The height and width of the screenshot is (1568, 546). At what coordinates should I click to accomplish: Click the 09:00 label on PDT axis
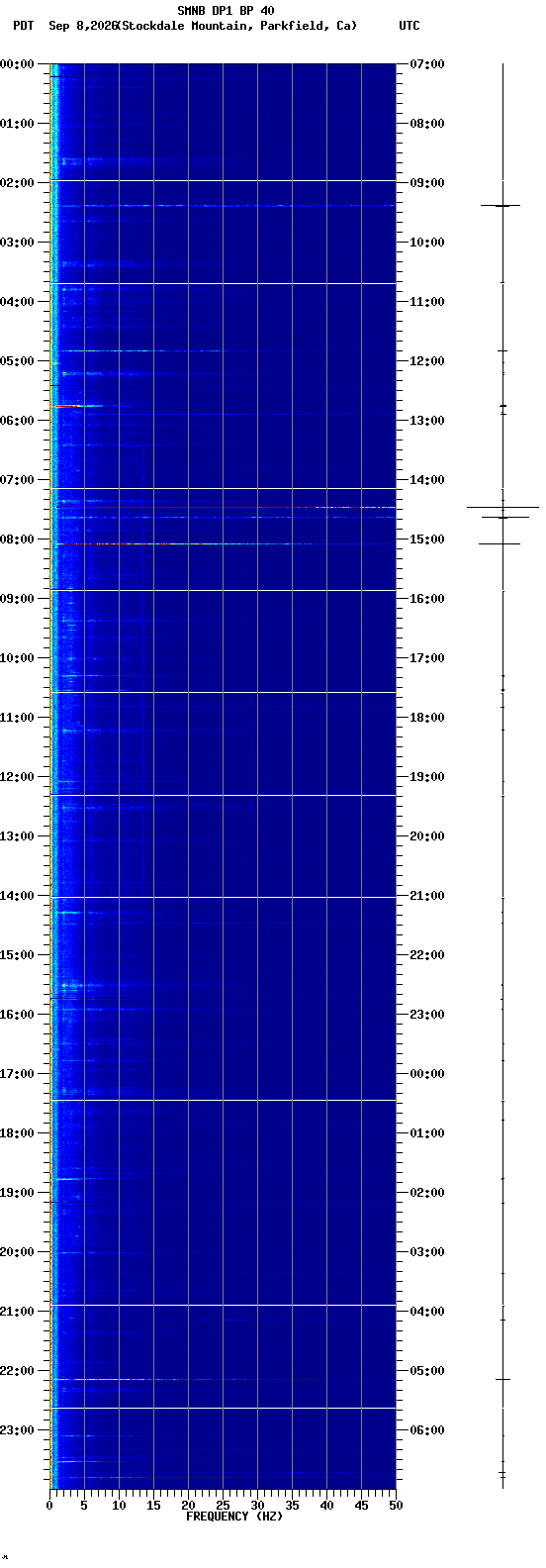point(18,599)
